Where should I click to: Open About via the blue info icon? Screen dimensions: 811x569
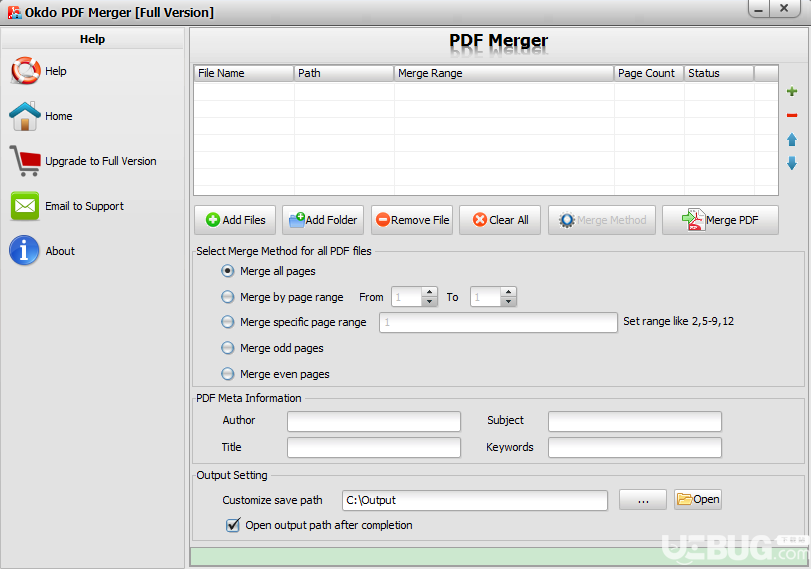point(24,250)
